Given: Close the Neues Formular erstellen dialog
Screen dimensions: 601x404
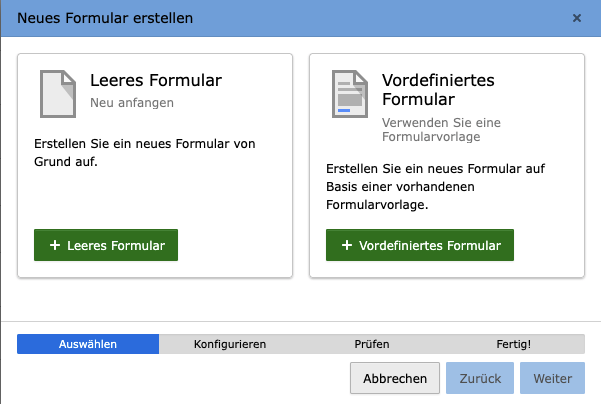Looking at the screenshot, I should (x=576, y=18).
